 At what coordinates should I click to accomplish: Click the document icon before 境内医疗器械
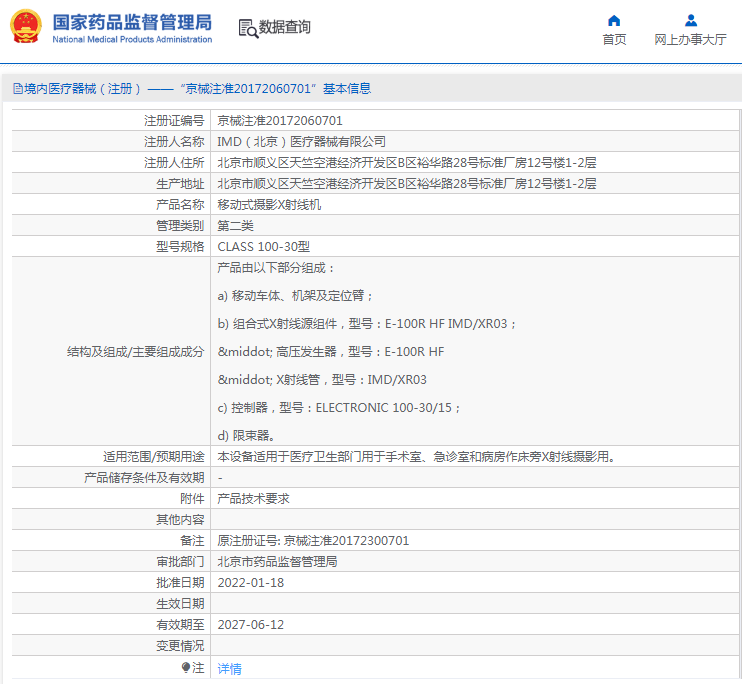17,89
